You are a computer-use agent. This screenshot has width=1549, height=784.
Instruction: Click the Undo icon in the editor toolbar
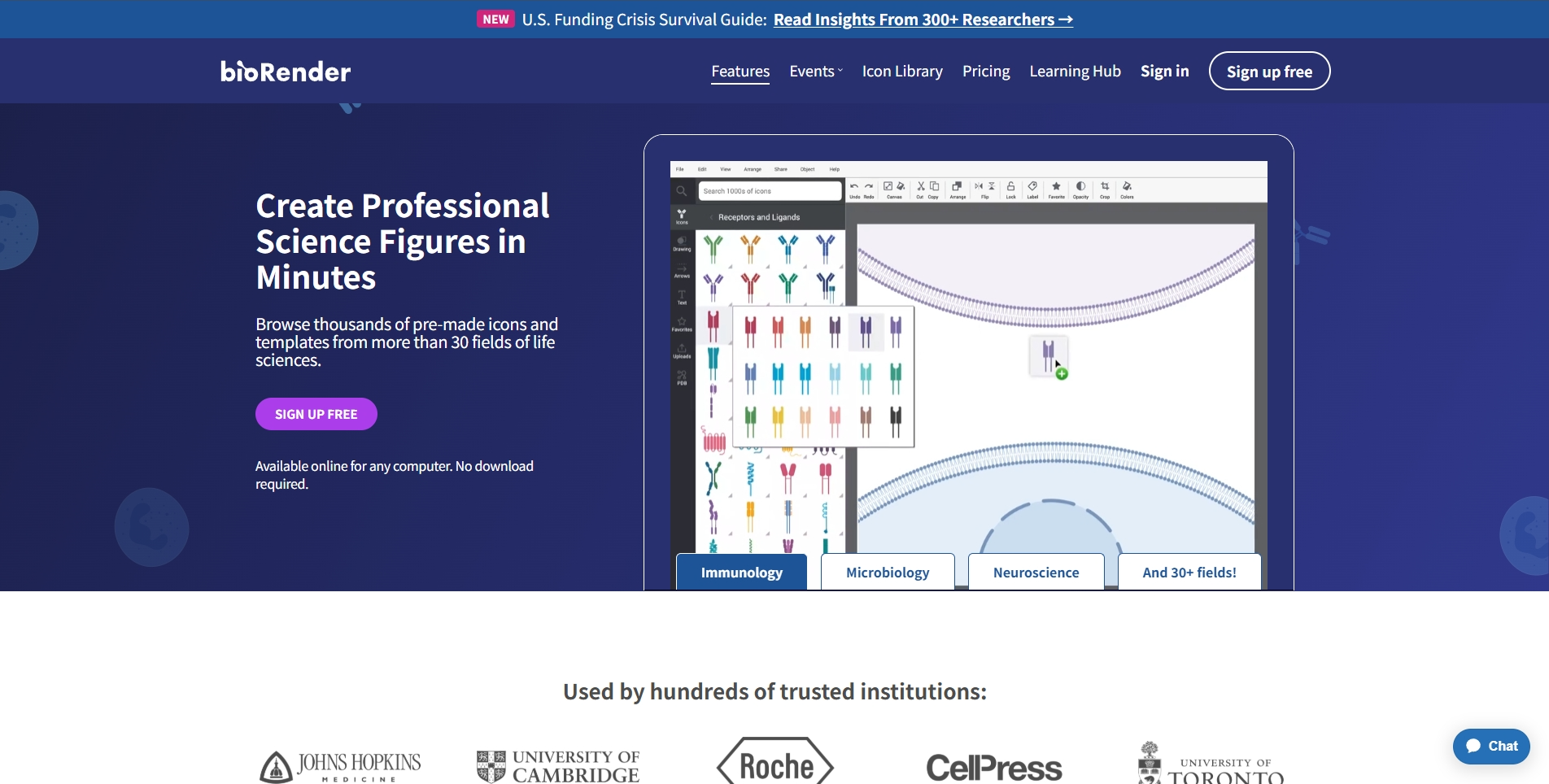[x=854, y=188]
